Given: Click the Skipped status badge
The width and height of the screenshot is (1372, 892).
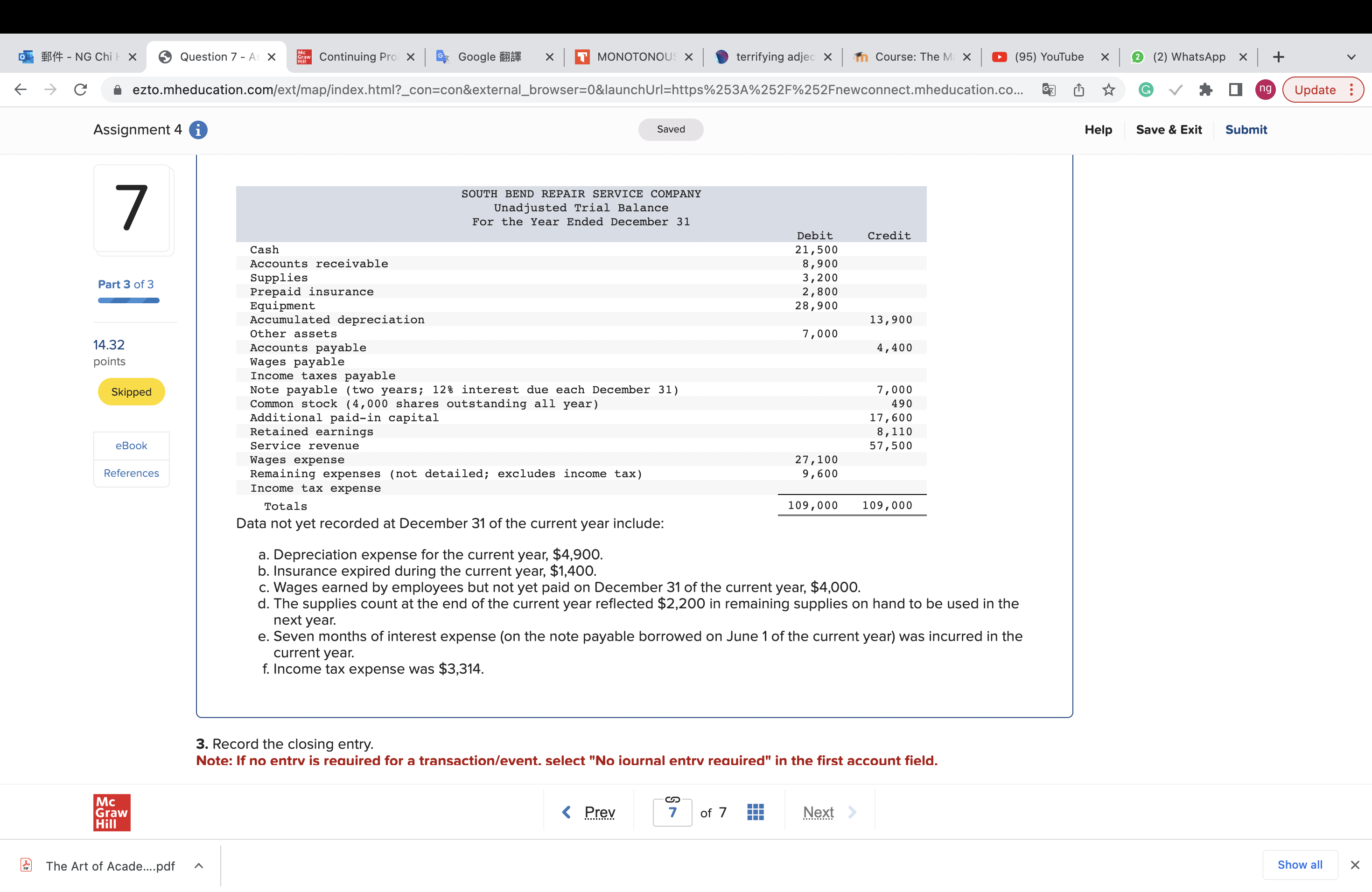Looking at the screenshot, I should 132,392.
